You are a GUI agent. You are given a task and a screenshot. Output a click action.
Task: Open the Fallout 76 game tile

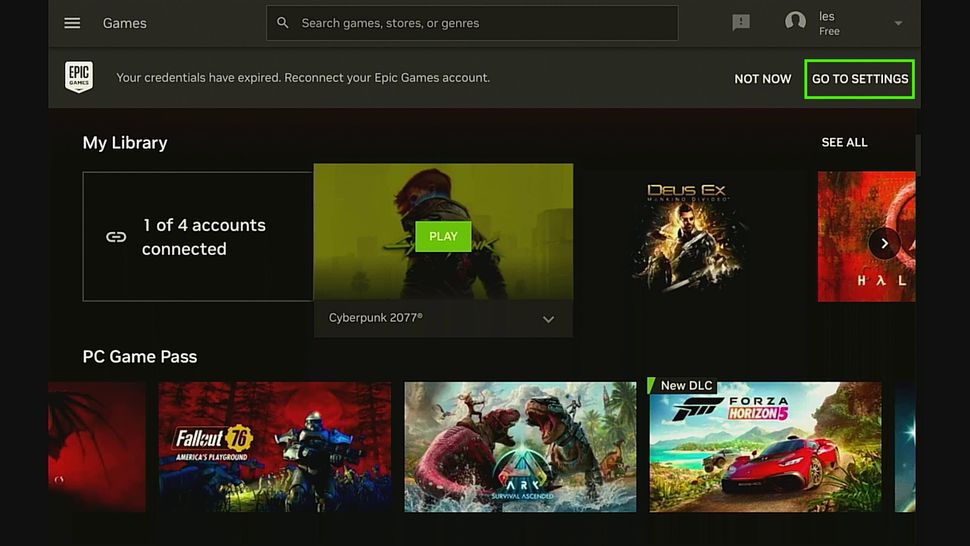click(x=275, y=446)
